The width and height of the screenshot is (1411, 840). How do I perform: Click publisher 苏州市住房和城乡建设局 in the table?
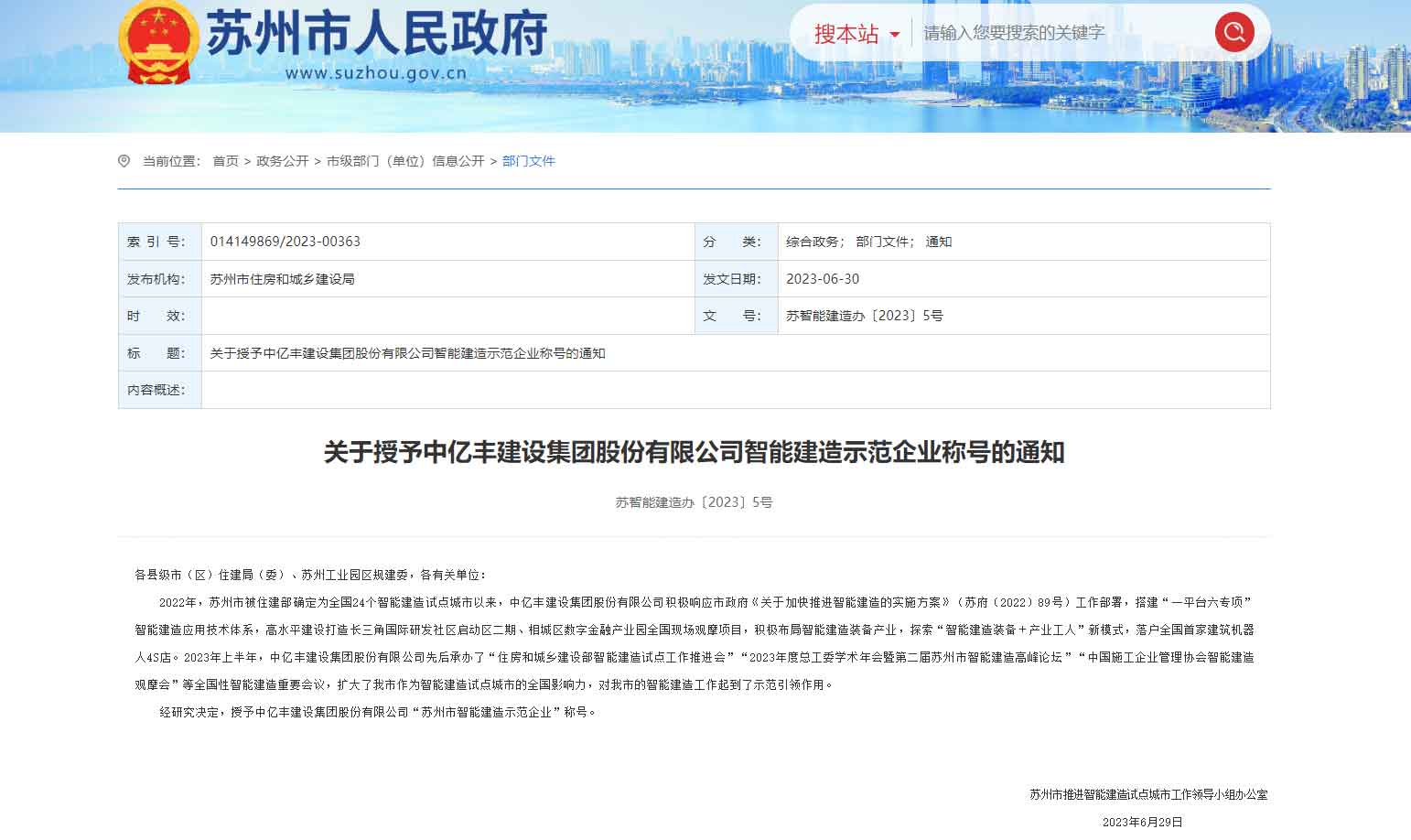tap(282, 279)
